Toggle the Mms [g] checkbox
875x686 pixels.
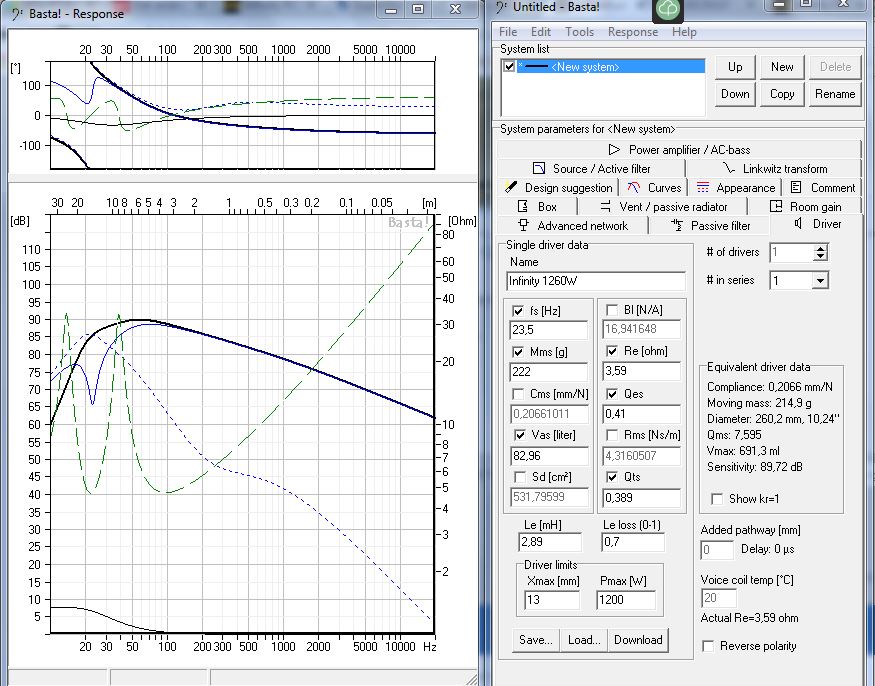(518, 352)
